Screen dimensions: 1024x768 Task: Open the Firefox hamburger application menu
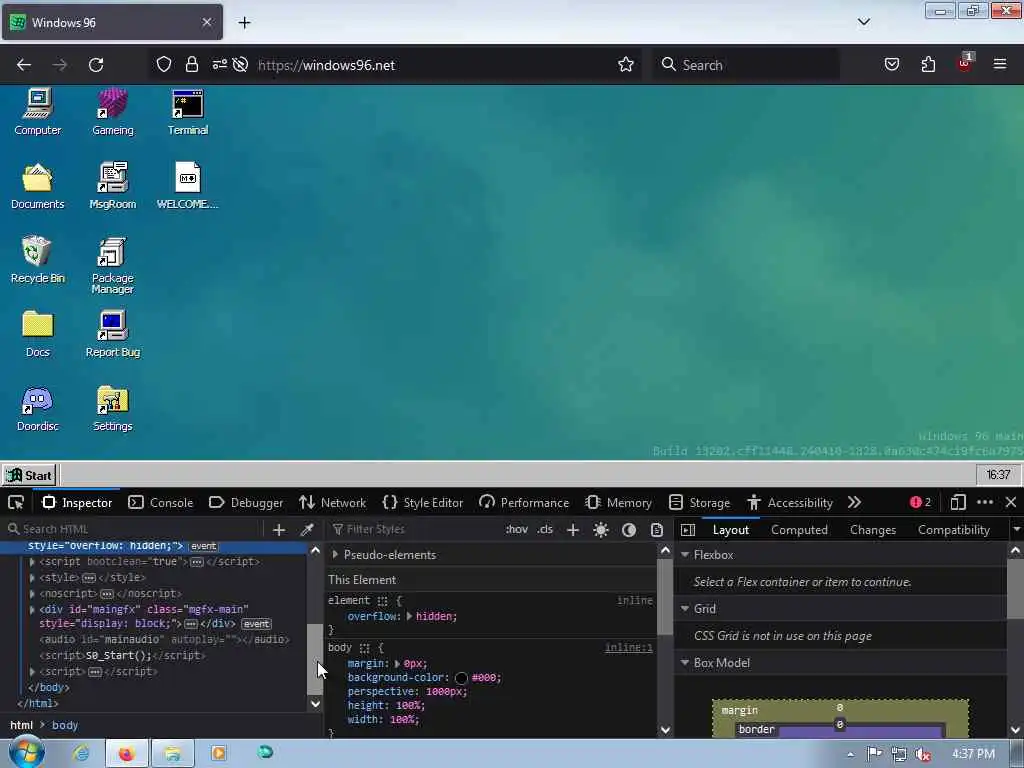tap(1000, 64)
